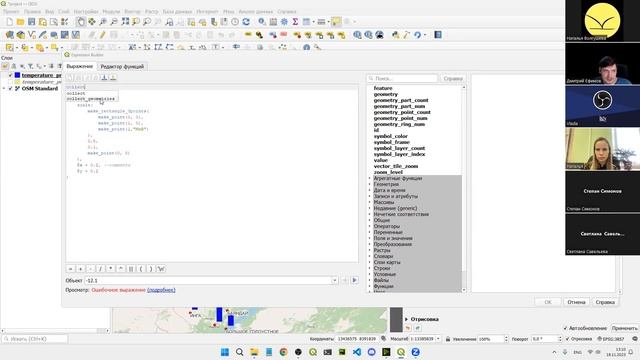The image size is (640, 360).
Task: Click the blue import expressions icon
Action: click(x=104, y=77)
